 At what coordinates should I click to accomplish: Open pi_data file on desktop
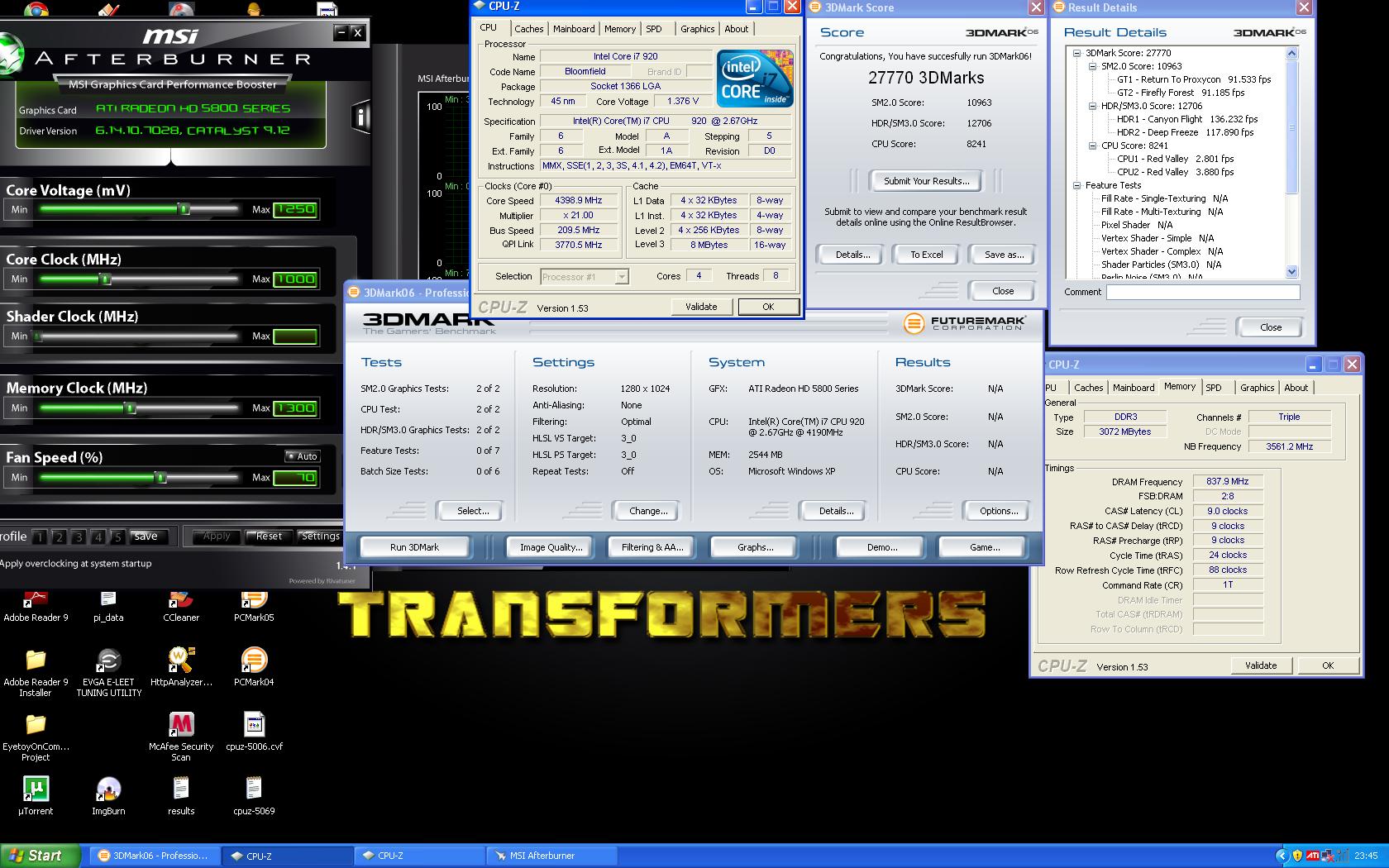point(108,606)
